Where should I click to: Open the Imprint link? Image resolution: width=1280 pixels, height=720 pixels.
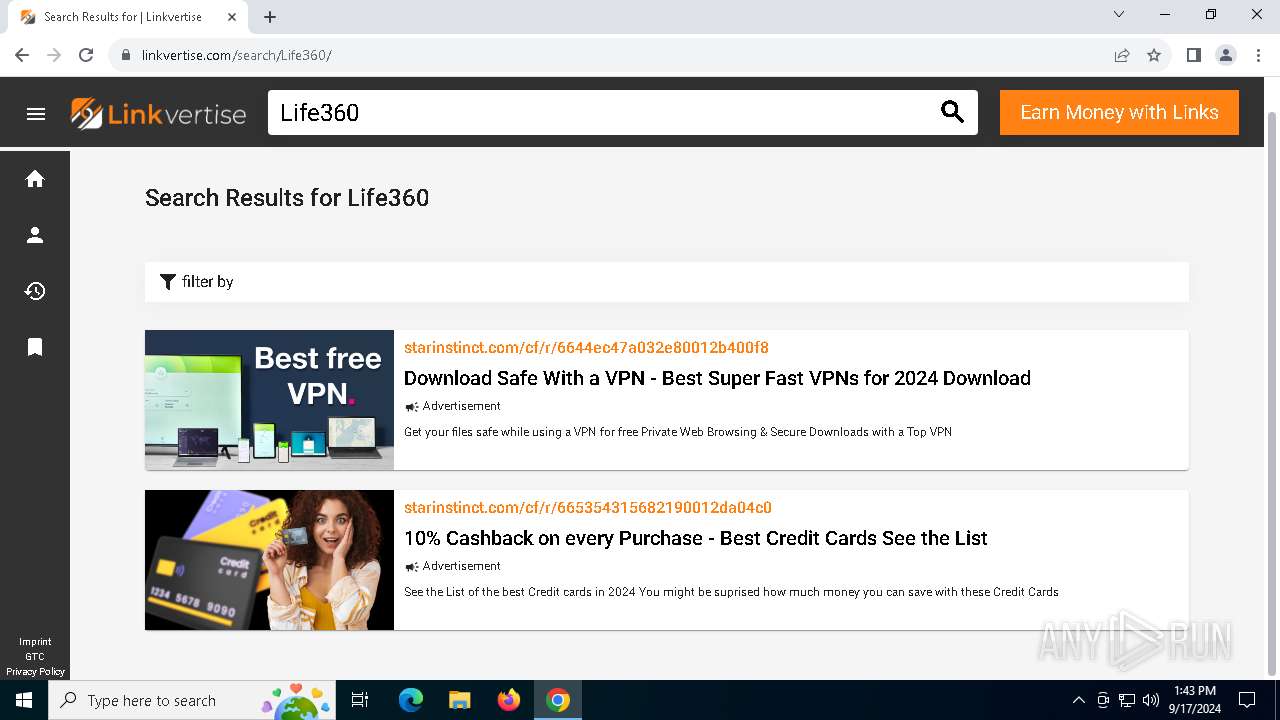[x=35, y=642]
